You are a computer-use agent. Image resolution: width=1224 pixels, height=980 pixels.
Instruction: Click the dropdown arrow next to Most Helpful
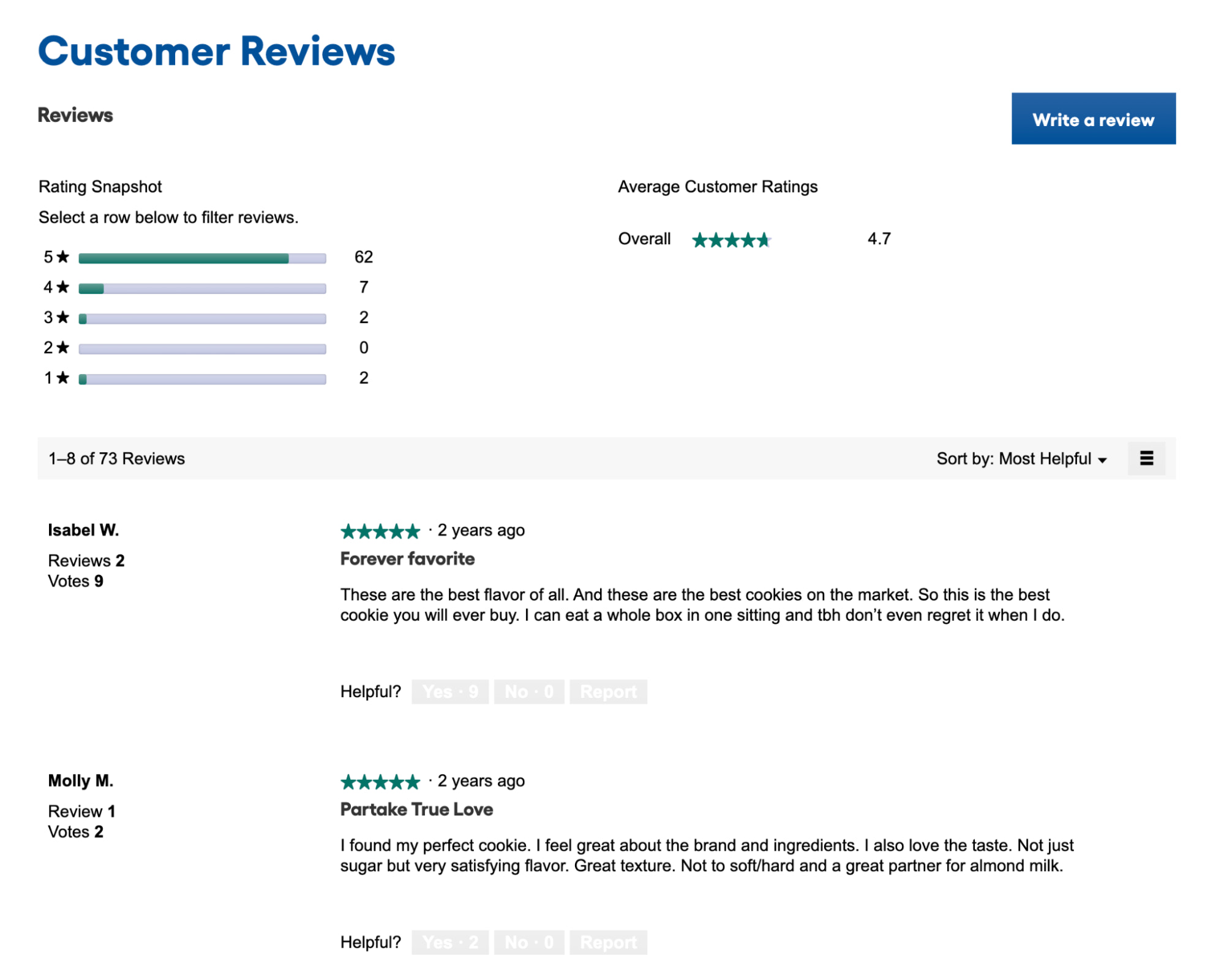[x=1102, y=459]
